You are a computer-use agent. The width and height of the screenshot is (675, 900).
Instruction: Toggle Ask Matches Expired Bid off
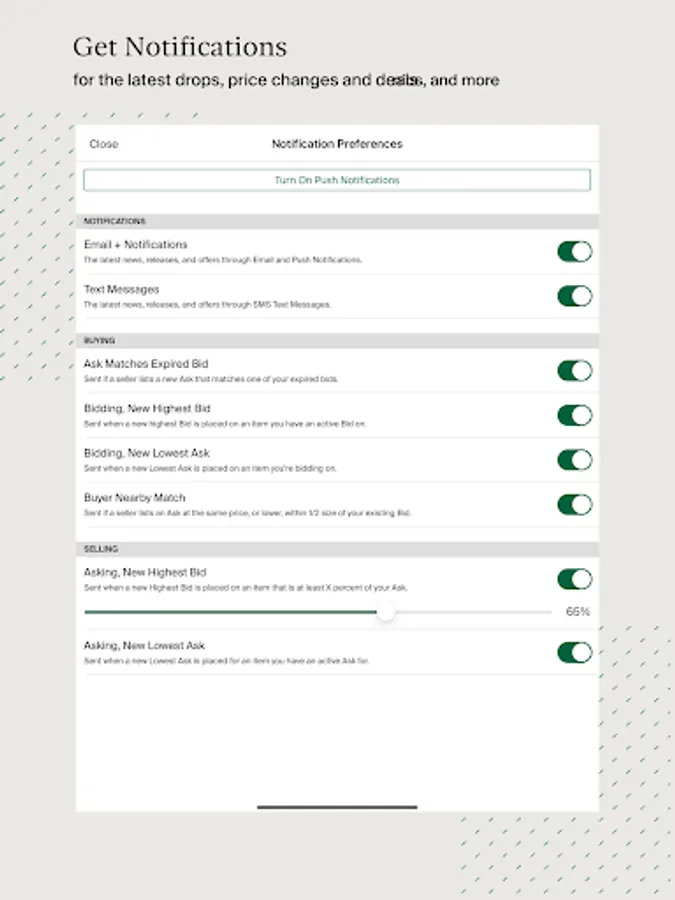pyautogui.click(x=575, y=370)
